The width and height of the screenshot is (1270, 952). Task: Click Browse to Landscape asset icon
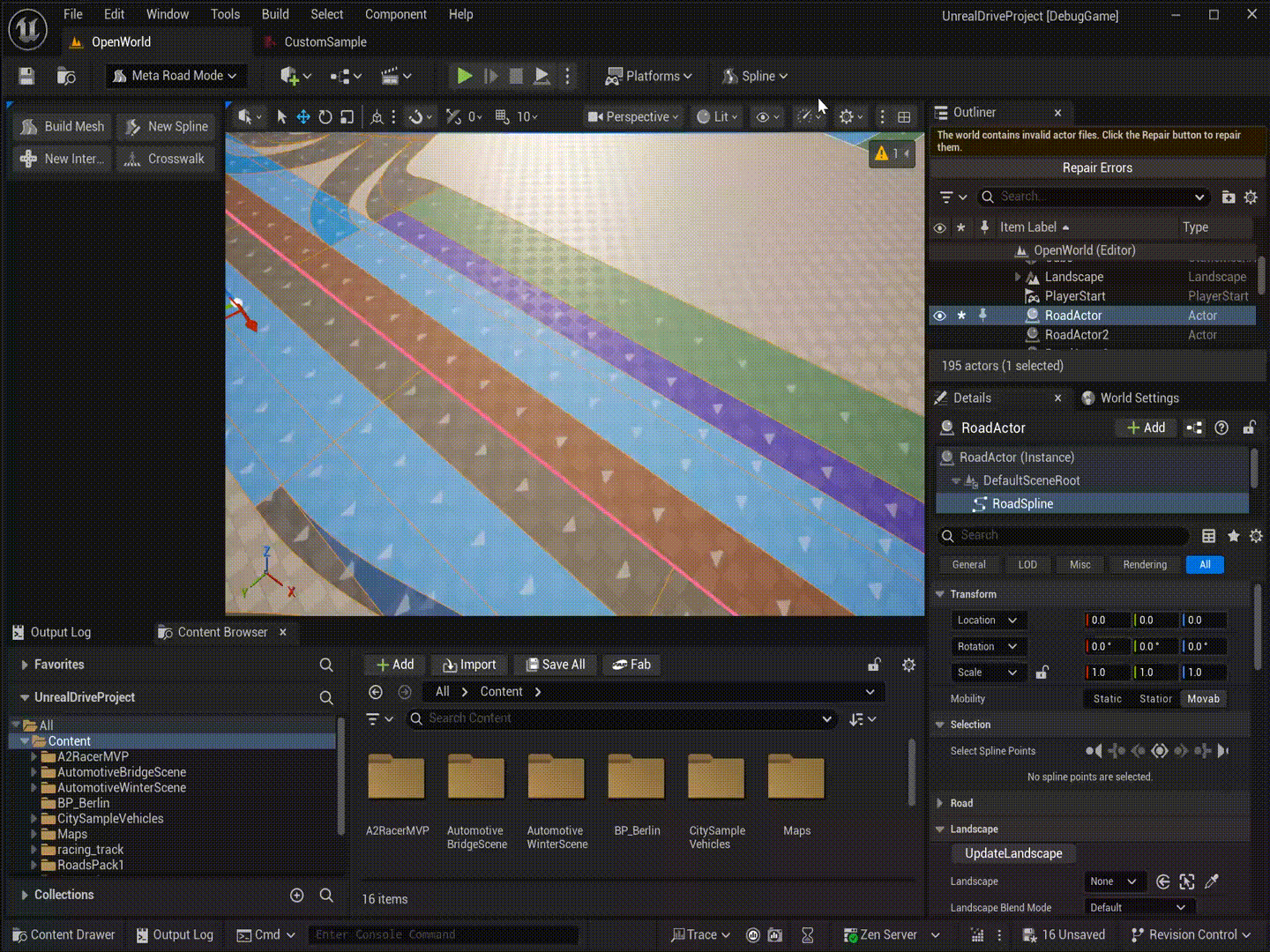(1163, 881)
